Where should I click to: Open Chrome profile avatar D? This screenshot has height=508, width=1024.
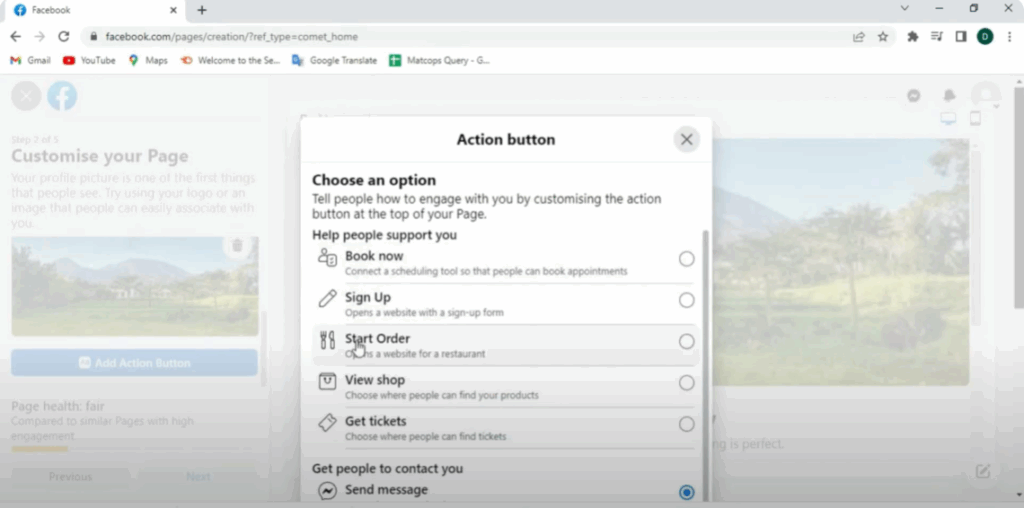click(x=985, y=37)
